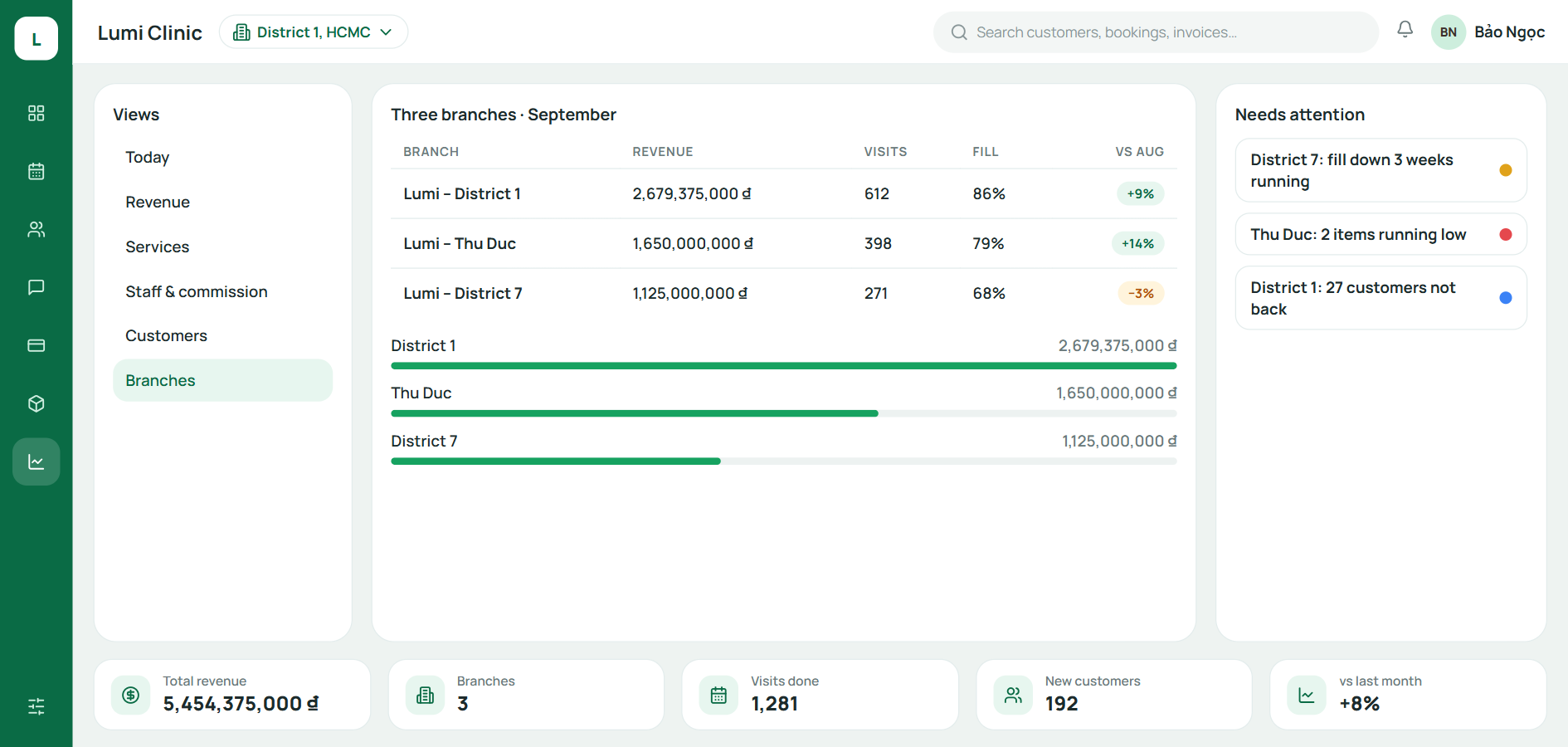Click the -3% badge
The width and height of the screenshot is (1568, 747).
coord(1141,294)
